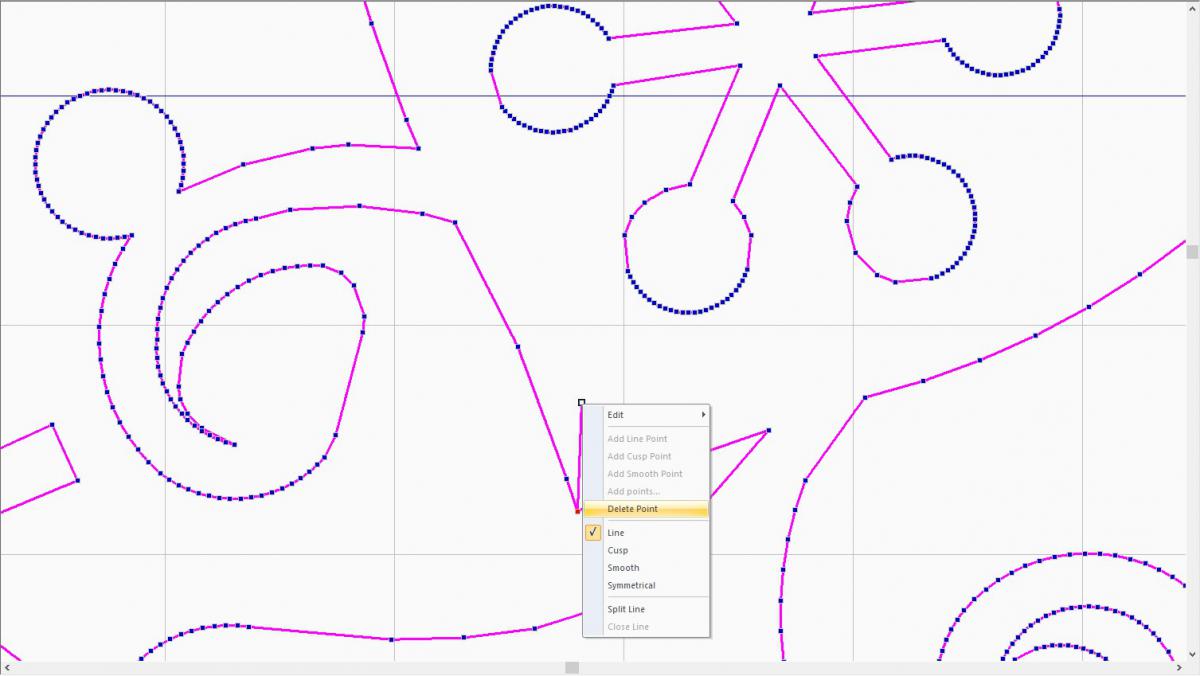Click the Add Cusp Point entry
Viewport: 1200px width, 676px height.
pos(639,456)
